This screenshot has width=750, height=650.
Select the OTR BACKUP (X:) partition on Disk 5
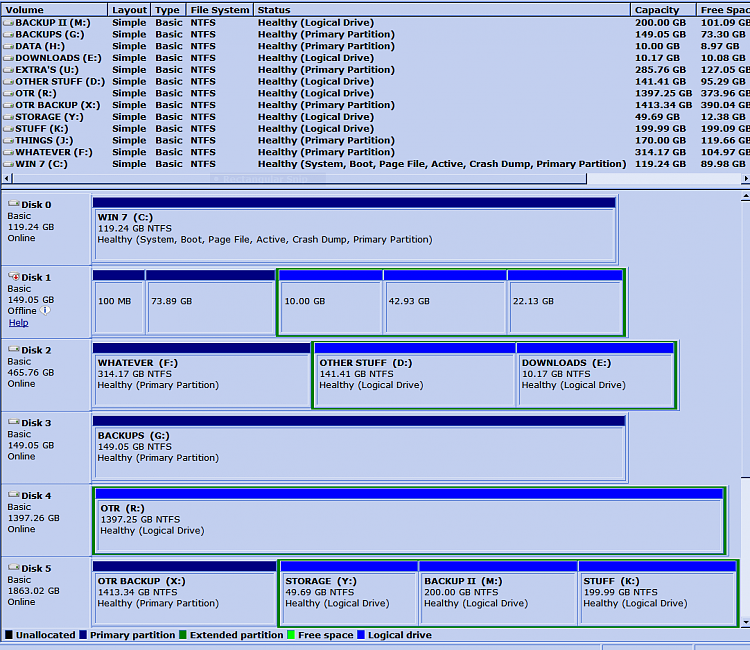[184, 593]
